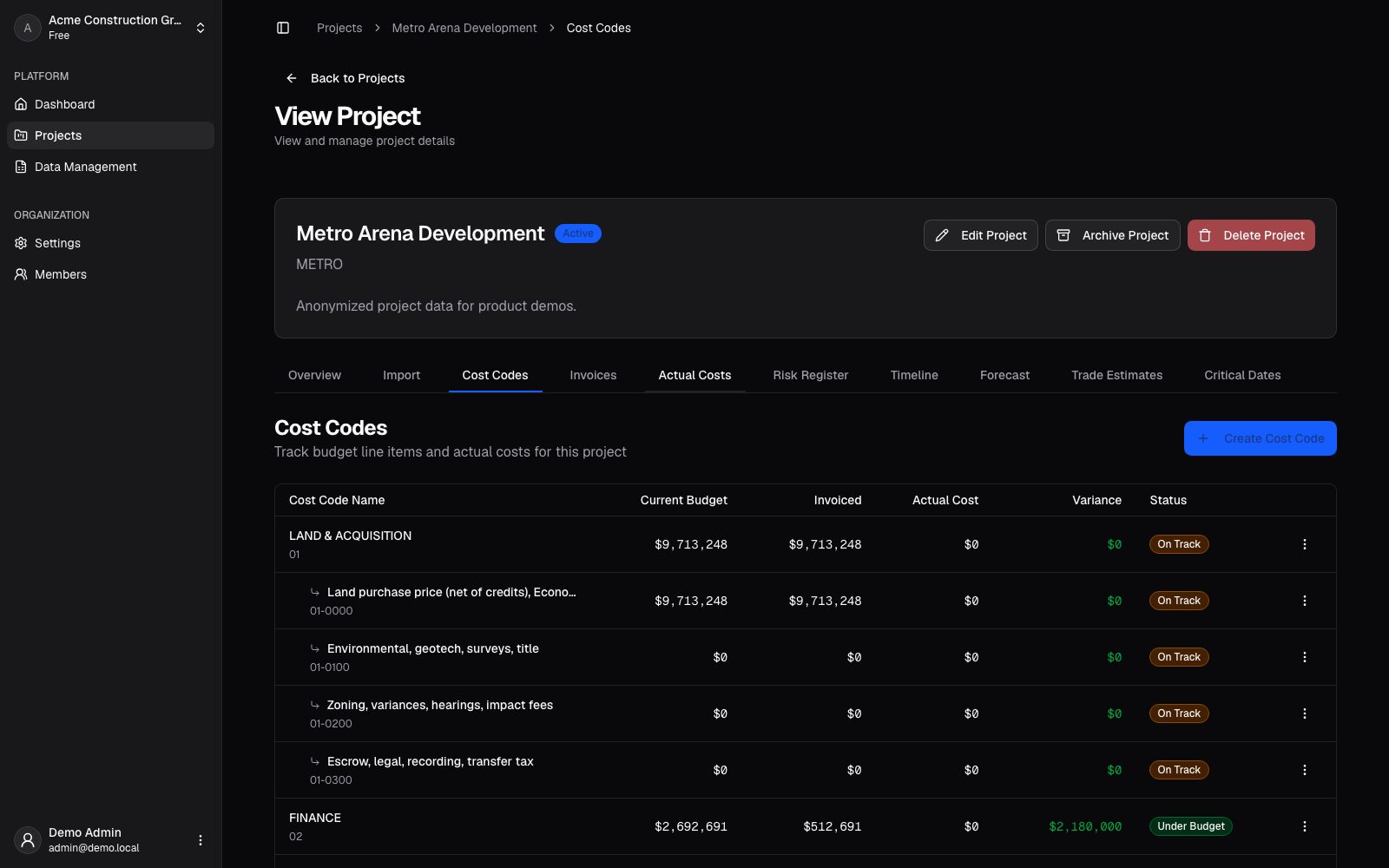The width and height of the screenshot is (1389, 868).
Task: Open the Timeline tab
Action: [914, 375]
